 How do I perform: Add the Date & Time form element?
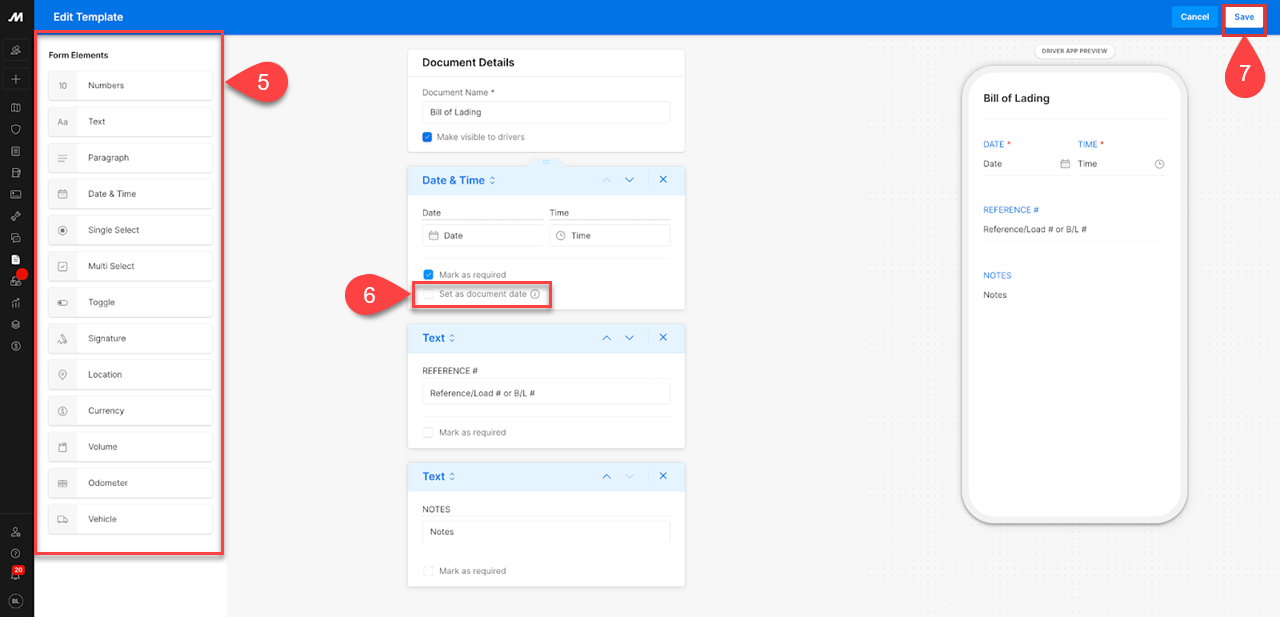coord(130,194)
